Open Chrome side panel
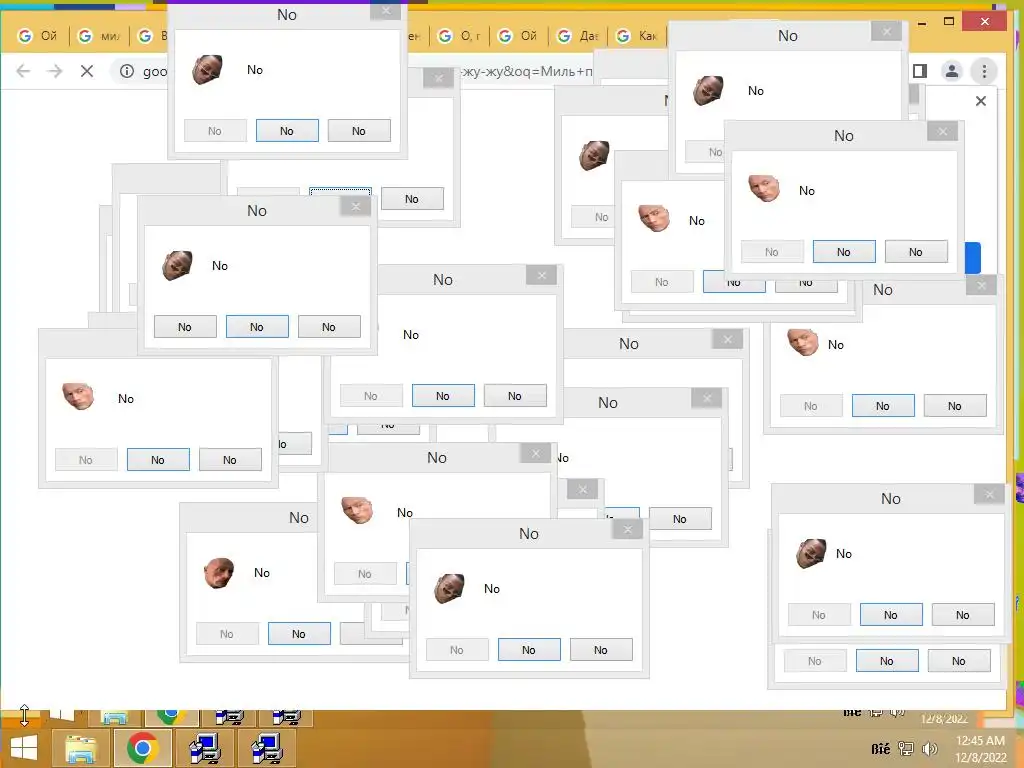 click(x=920, y=71)
